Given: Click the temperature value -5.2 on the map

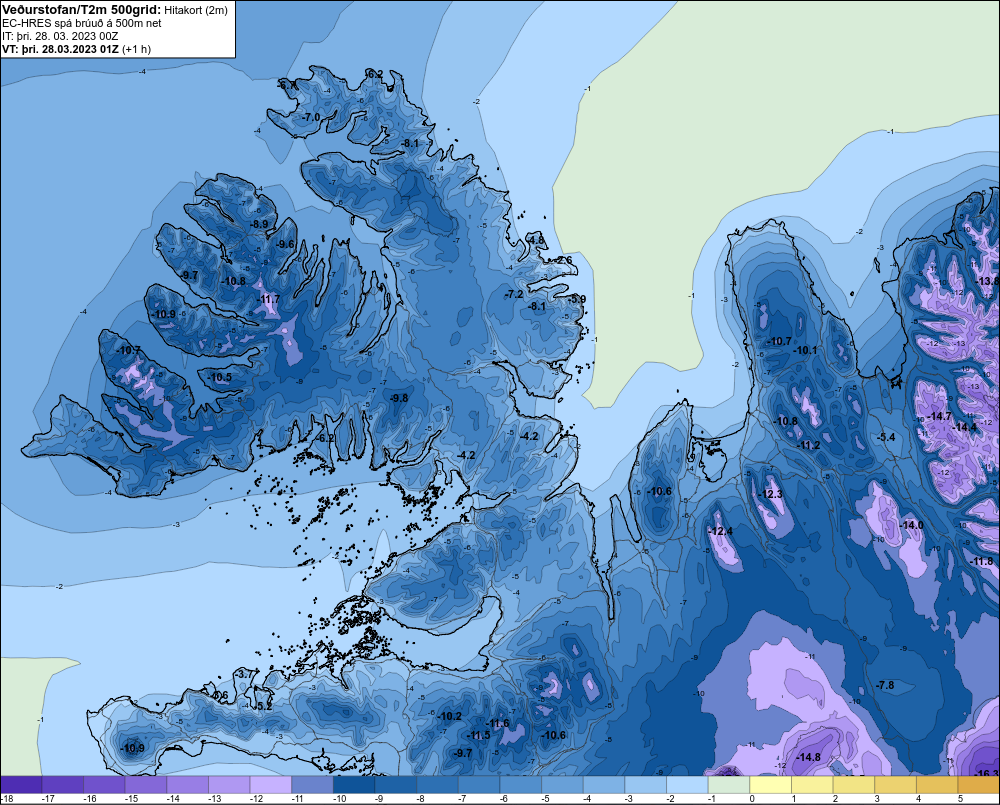Looking at the screenshot, I should click(263, 706).
